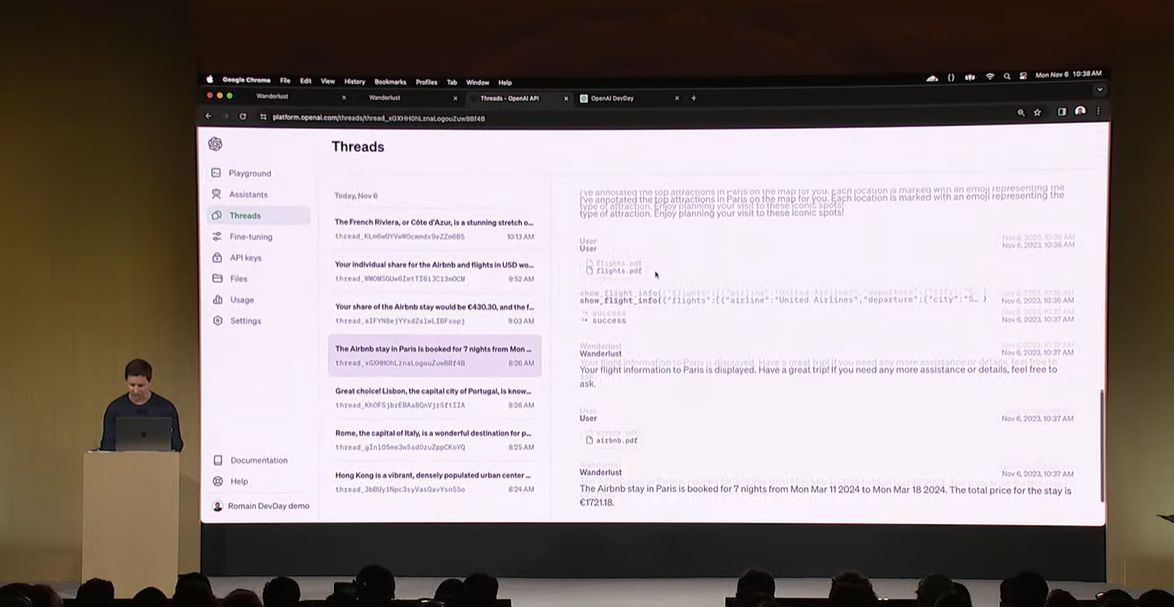Open the 'Your share of the Airbnb' thread
Screen dimensions: 1174x607
click(434, 313)
